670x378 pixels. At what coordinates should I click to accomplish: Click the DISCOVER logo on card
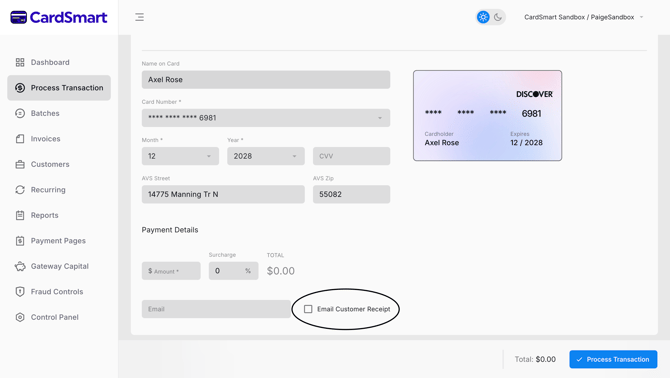(x=534, y=94)
